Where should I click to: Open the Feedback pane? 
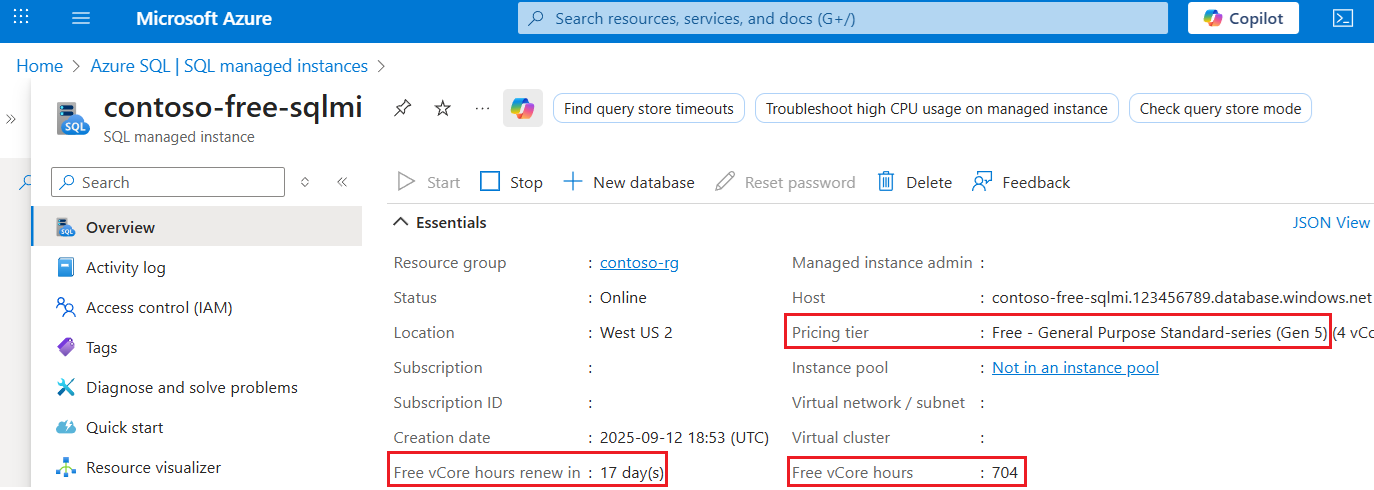point(1021,182)
